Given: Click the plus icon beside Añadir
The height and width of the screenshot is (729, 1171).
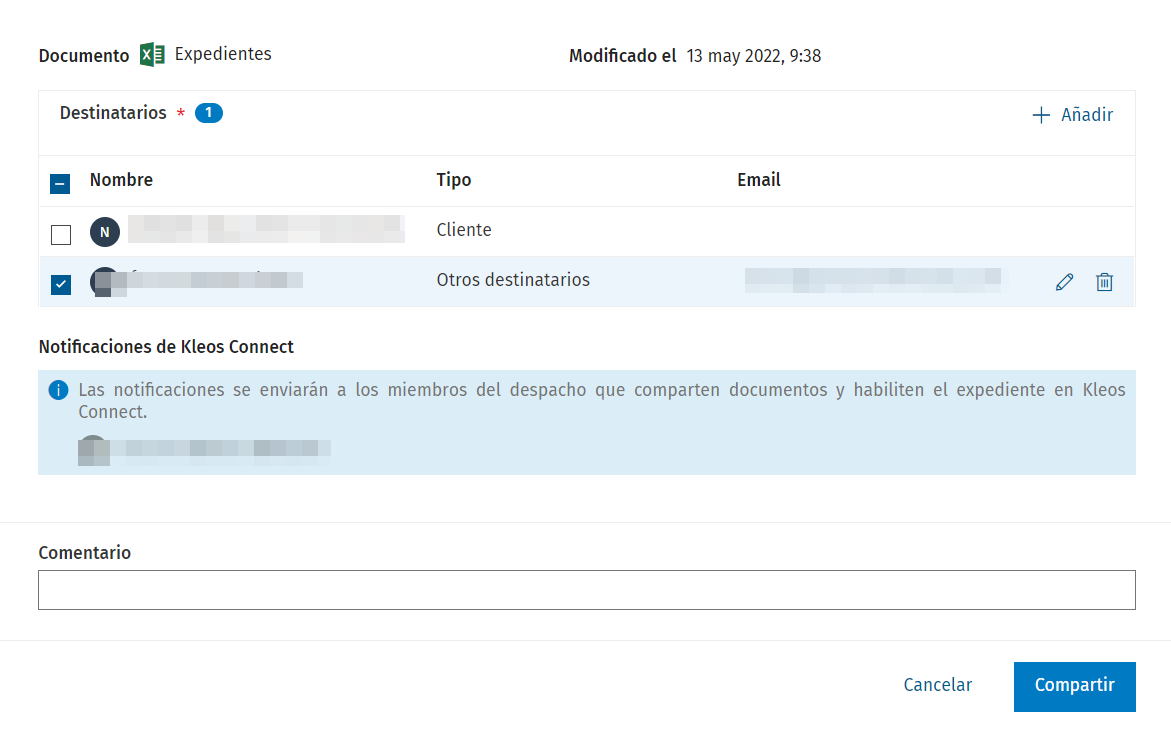Looking at the screenshot, I should click(x=1041, y=115).
